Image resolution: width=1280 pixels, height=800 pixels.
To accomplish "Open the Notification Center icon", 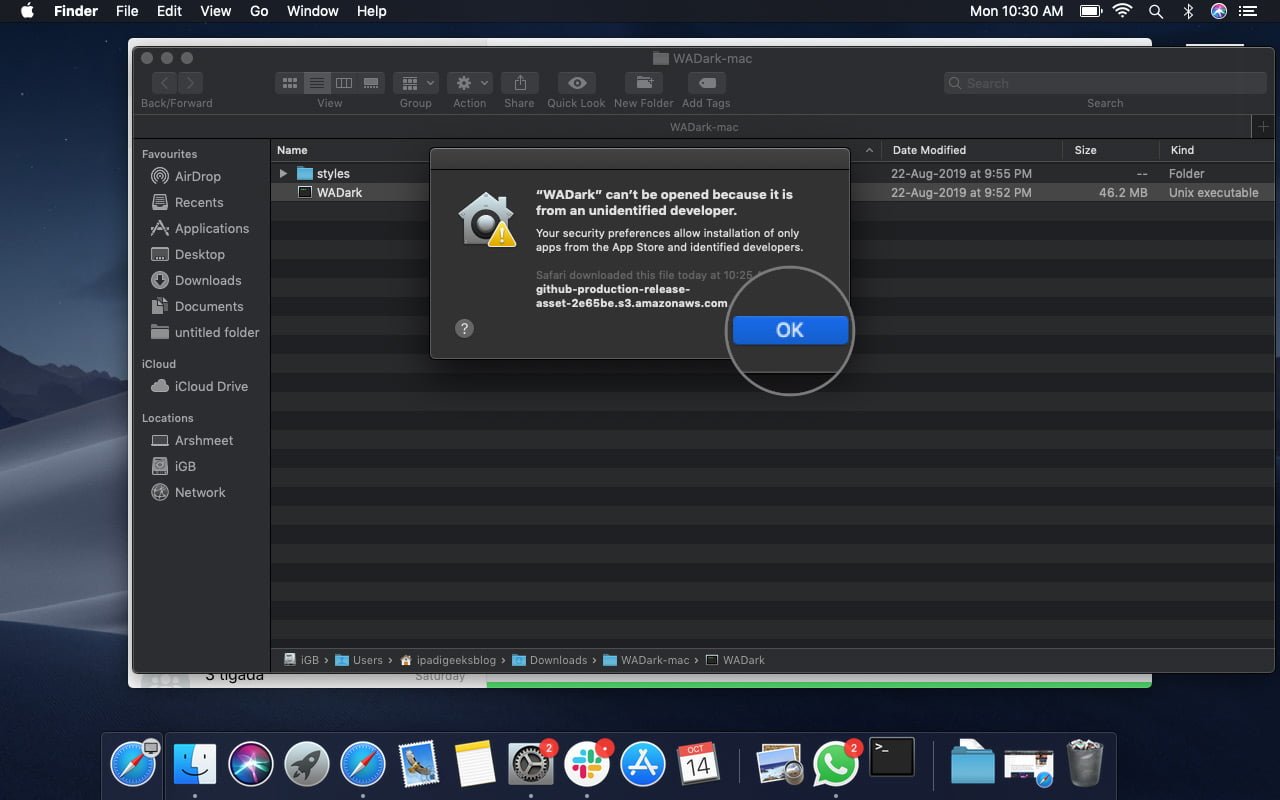I will [1247, 11].
